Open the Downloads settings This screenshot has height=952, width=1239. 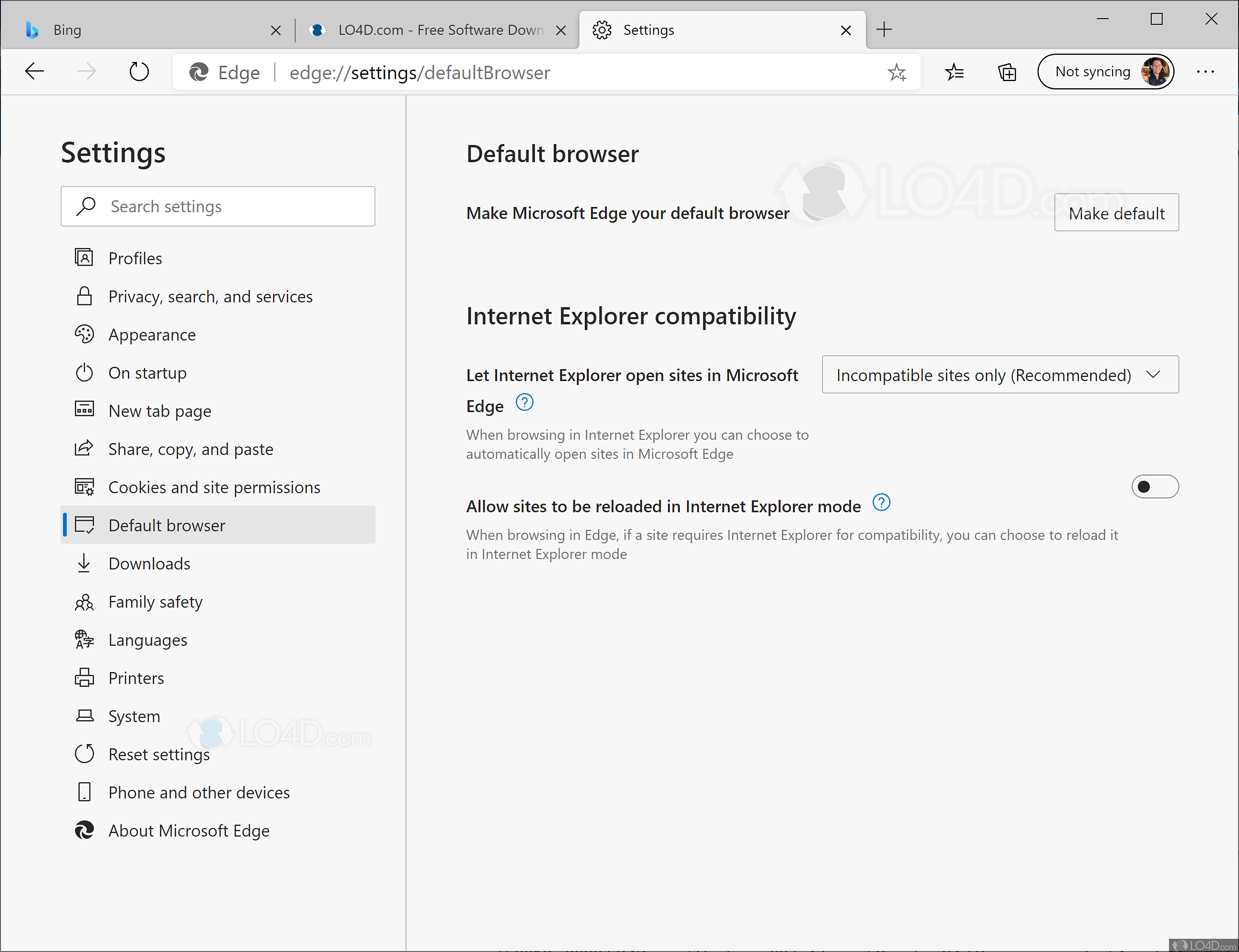tap(149, 563)
